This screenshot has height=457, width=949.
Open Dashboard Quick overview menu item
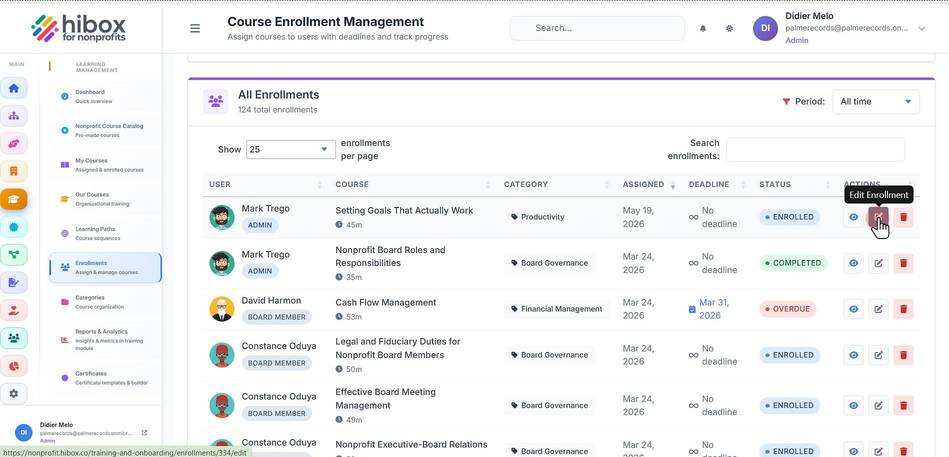[x=105, y=96]
